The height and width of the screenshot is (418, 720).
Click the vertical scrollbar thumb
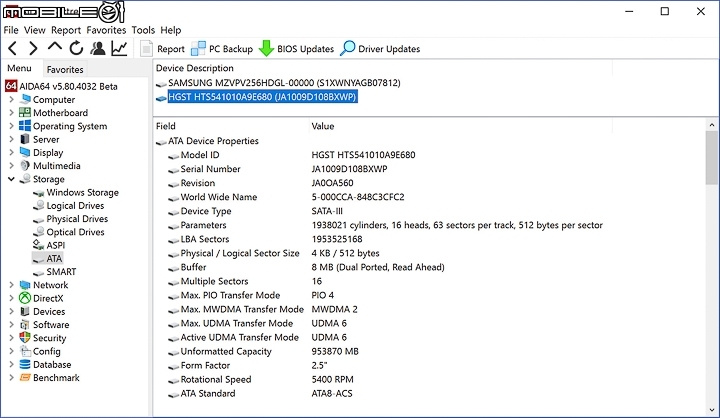click(x=712, y=157)
